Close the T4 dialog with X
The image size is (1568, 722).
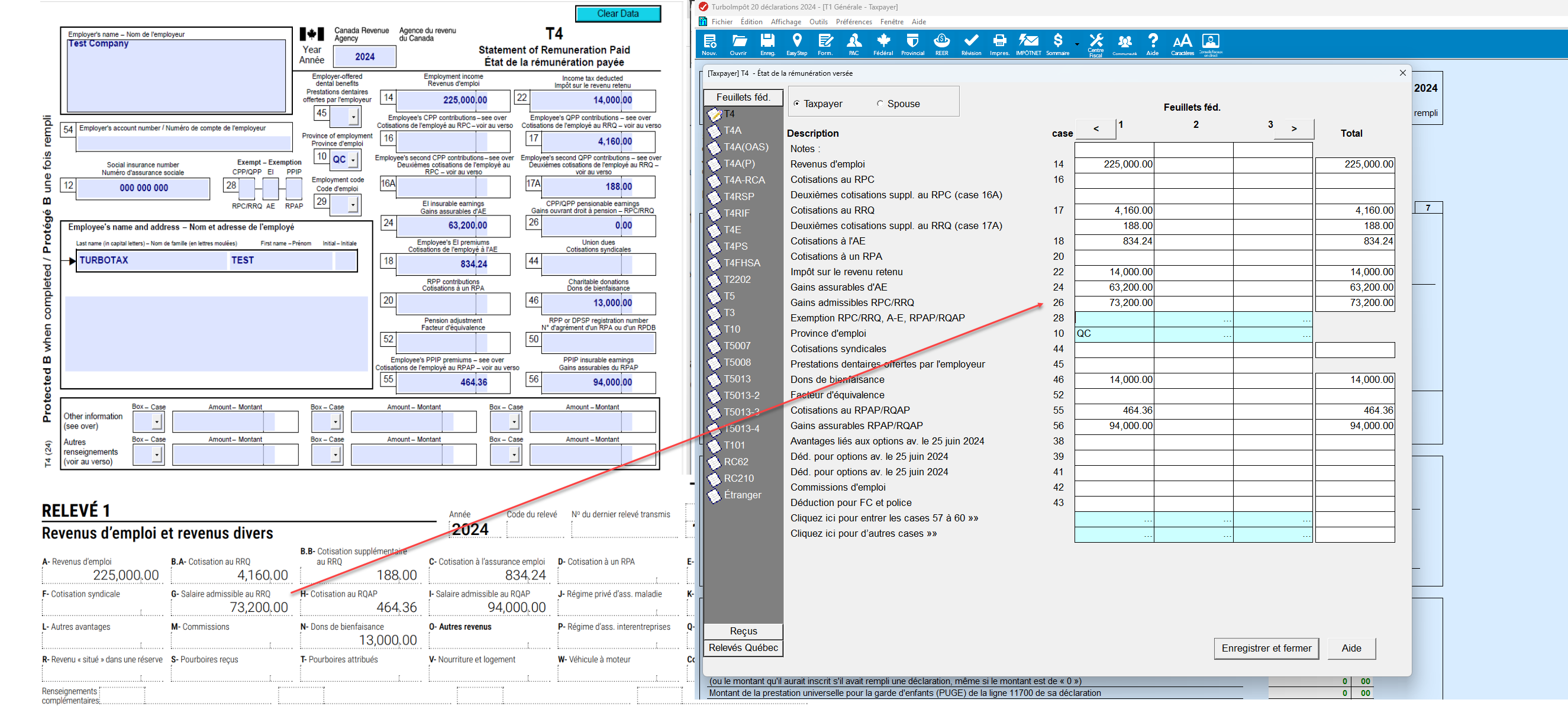click(1402, 73)
